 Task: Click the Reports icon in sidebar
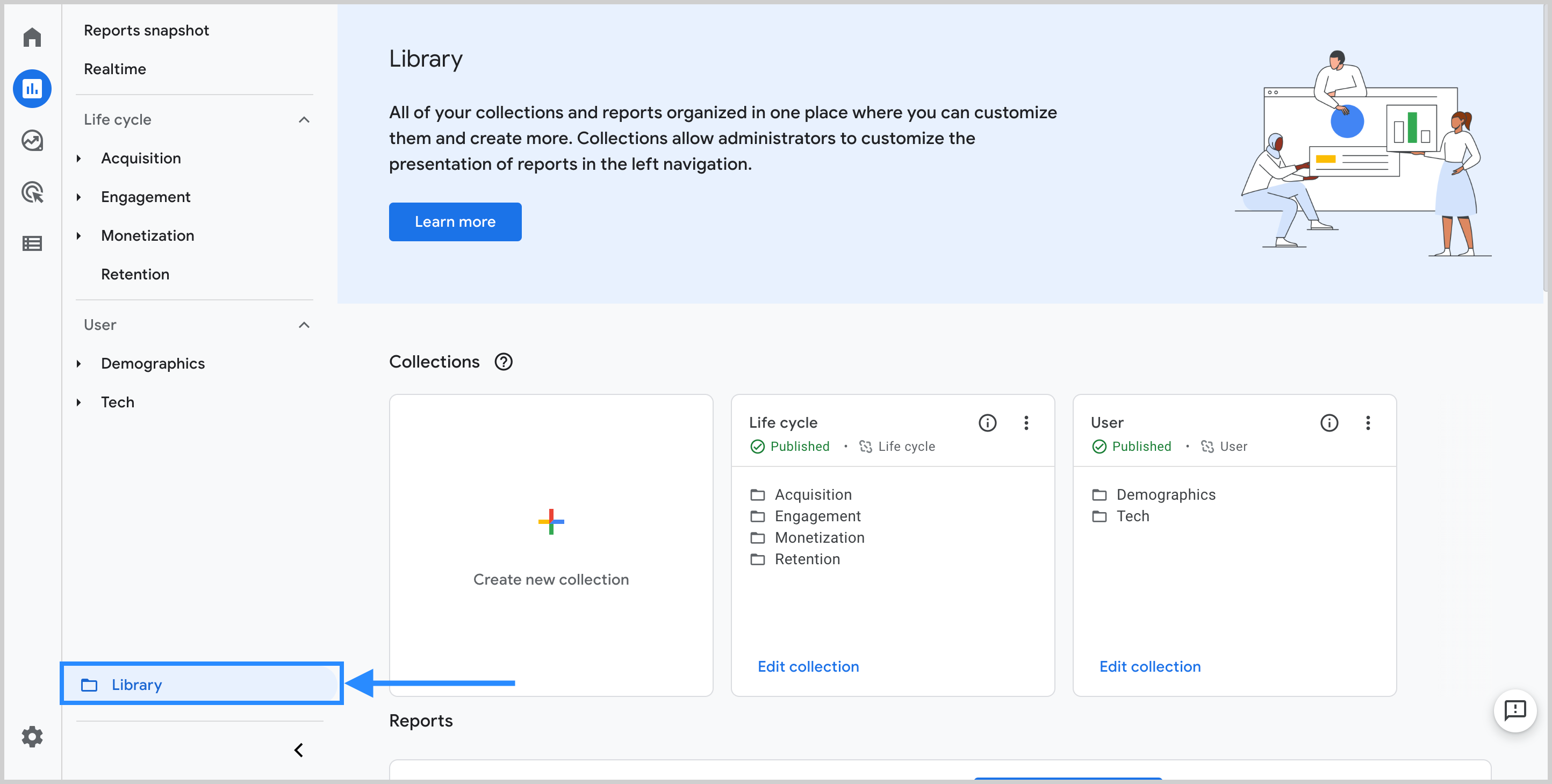point(31,88)
